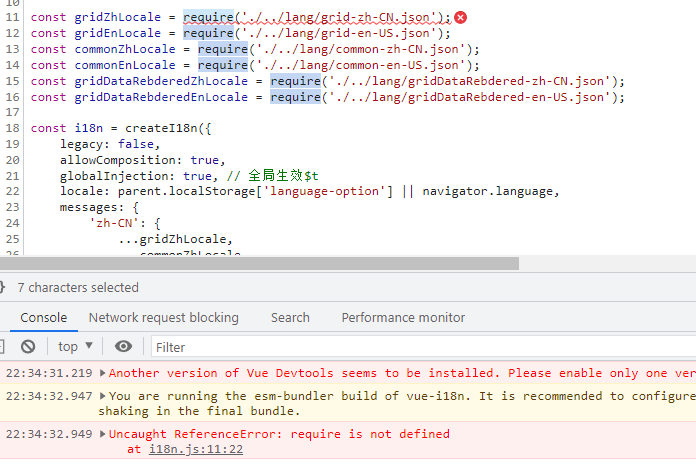Viewport: 696px width, 464px height.
Task: Expand the Vue Devtools error message
Action: 103,373
